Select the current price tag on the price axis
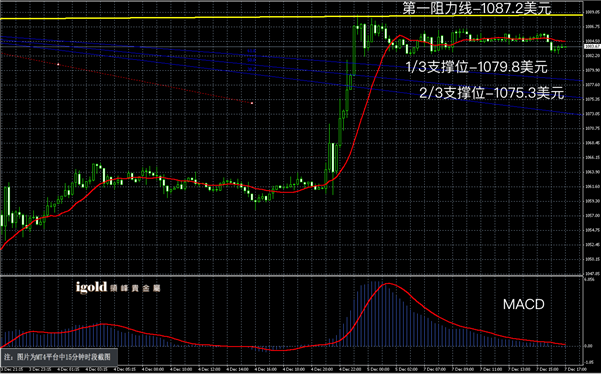This screenshot has height=374, width=601. [592, 46]
